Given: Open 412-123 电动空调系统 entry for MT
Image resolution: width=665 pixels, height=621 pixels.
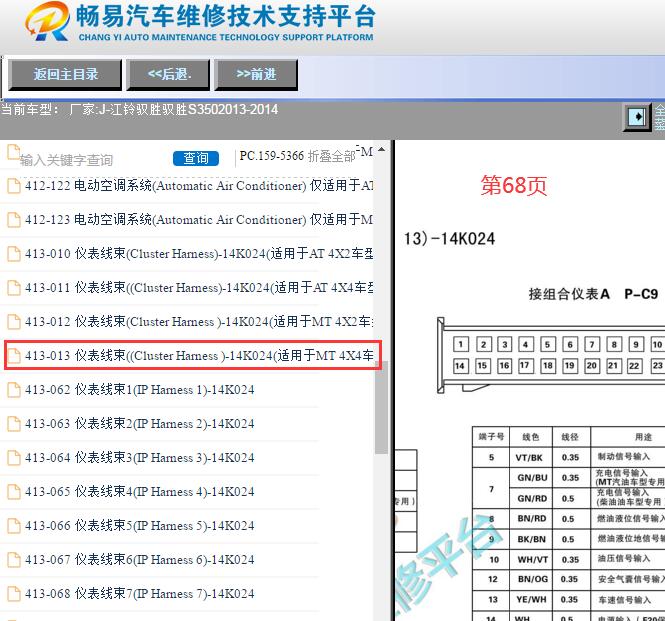Looking at the screenshot, I should point(199,220).
